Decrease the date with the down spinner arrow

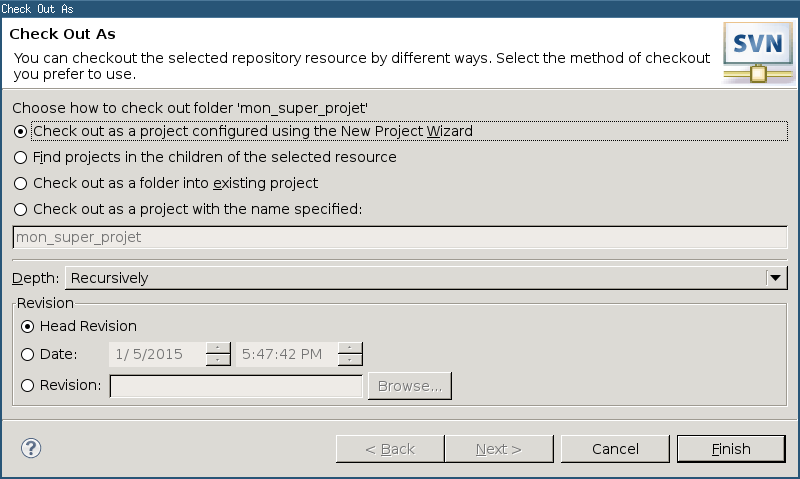[x=218, y=360]
